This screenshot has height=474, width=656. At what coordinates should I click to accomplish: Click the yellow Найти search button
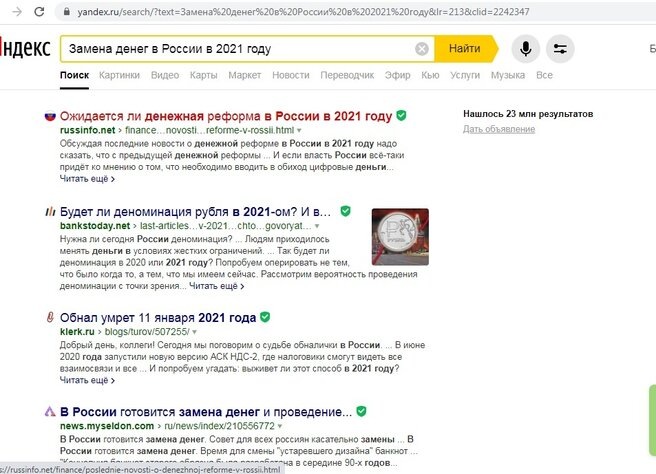pyautogui.click(x=465, y=49)
